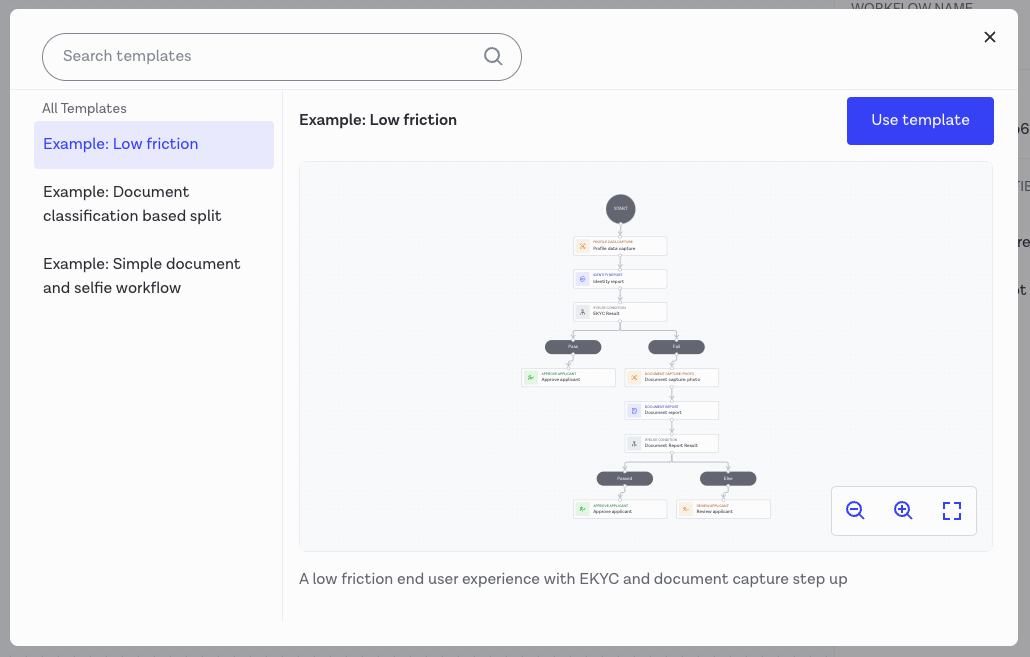This screenshot has width=1030, height=657.
Task: Click the START node in the workflow preview
Action: point(620,209)
